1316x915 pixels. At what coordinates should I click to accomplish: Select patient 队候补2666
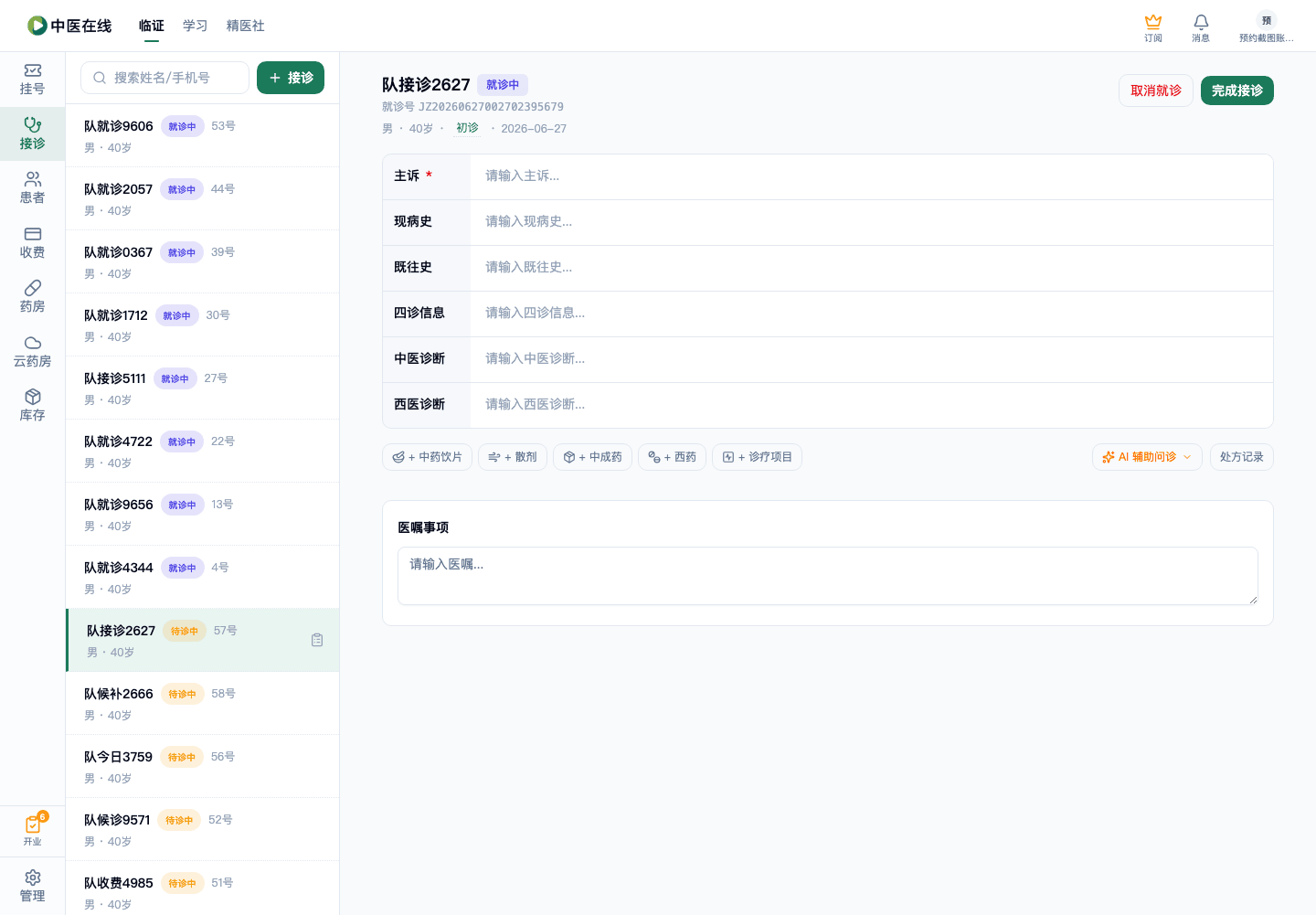tap(203, 703)
